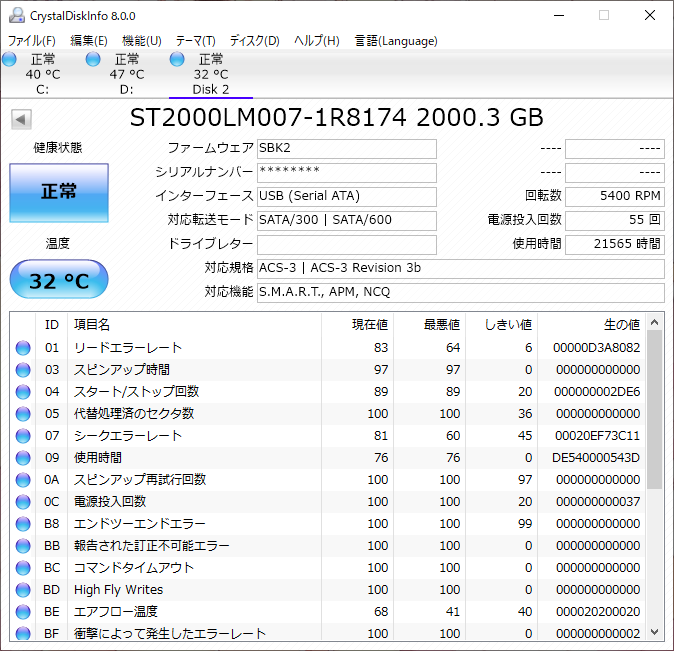Viewport: 674px width, 651px height.
Task: Click the scroll down arrow of attribute list
Action: point(655,632)
